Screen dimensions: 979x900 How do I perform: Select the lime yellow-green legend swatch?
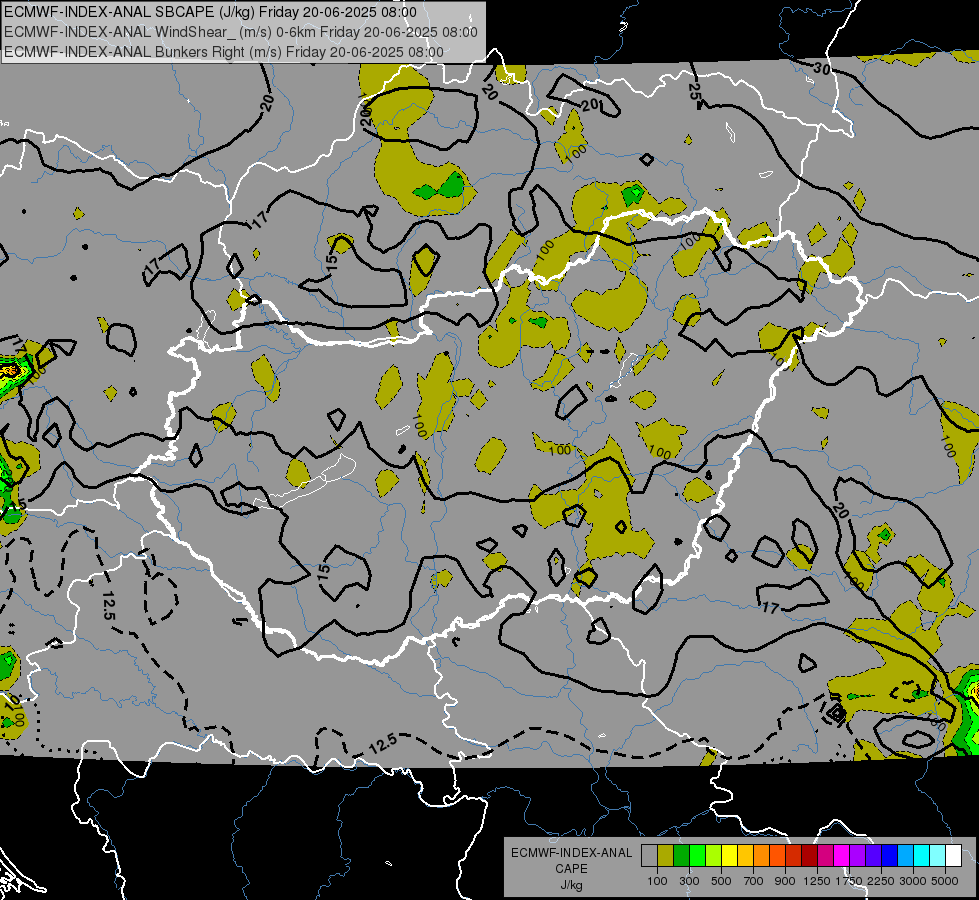[x=714, y=856]
